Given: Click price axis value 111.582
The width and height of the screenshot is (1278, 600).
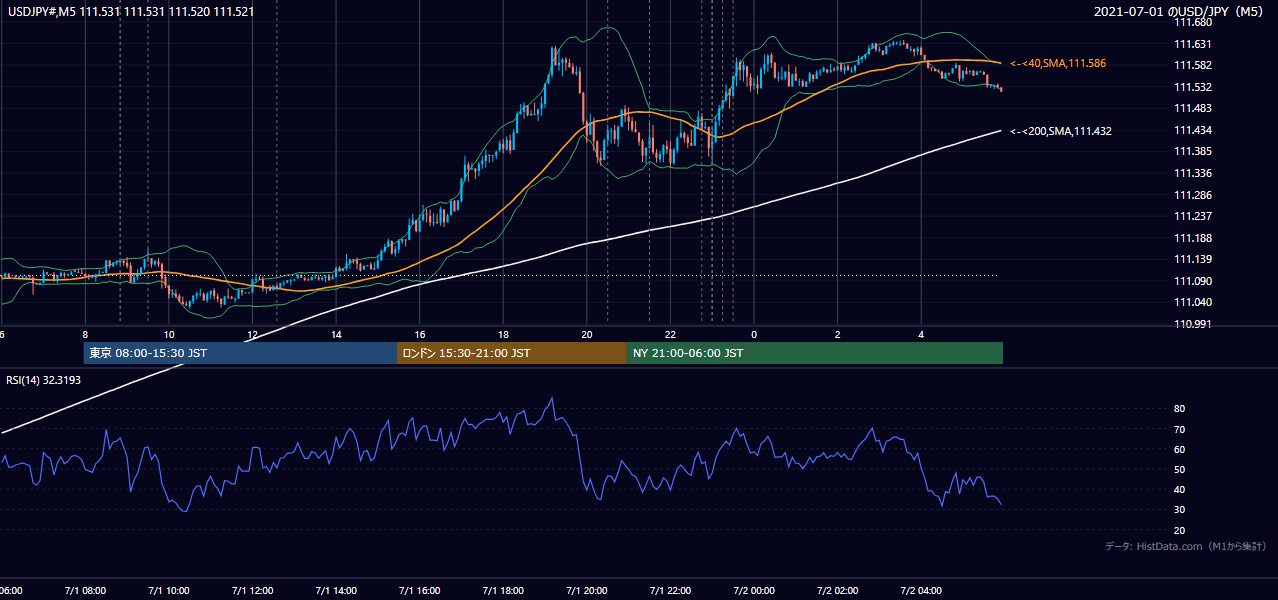Looking at the screenshot, I should pos(1194,65).
